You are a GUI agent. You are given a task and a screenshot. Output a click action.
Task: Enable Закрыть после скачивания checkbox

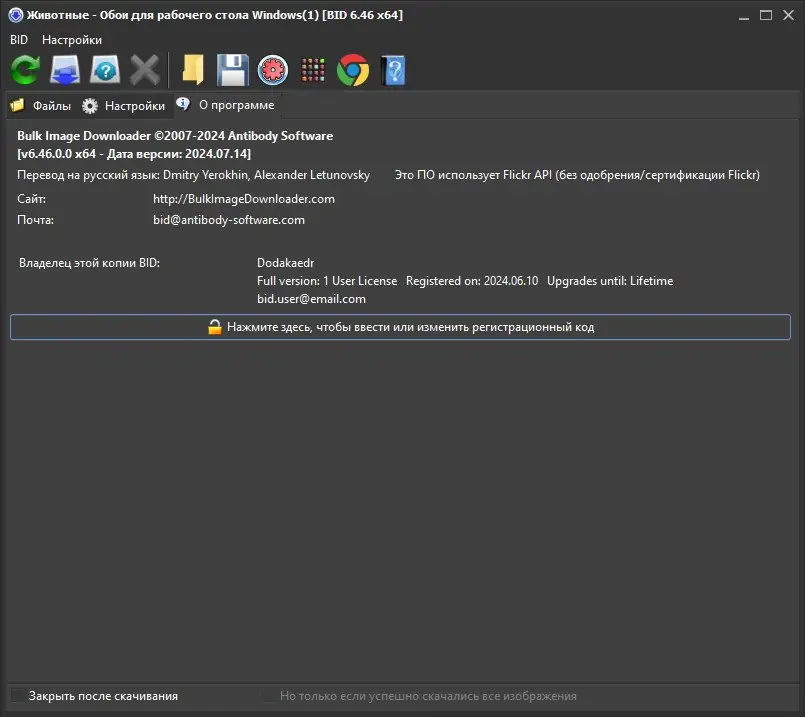(18, 695)
